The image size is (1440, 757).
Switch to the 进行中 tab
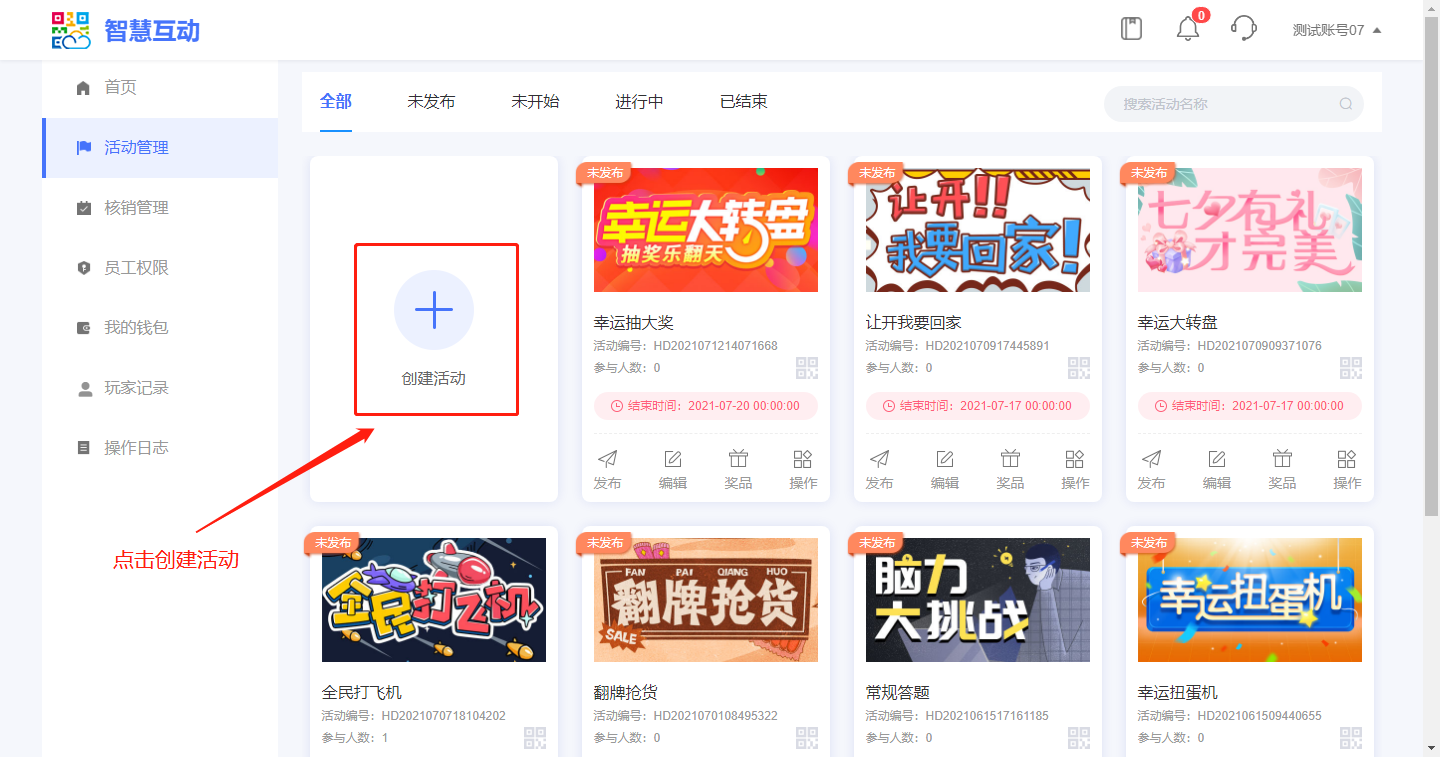(x=639, y=102)
